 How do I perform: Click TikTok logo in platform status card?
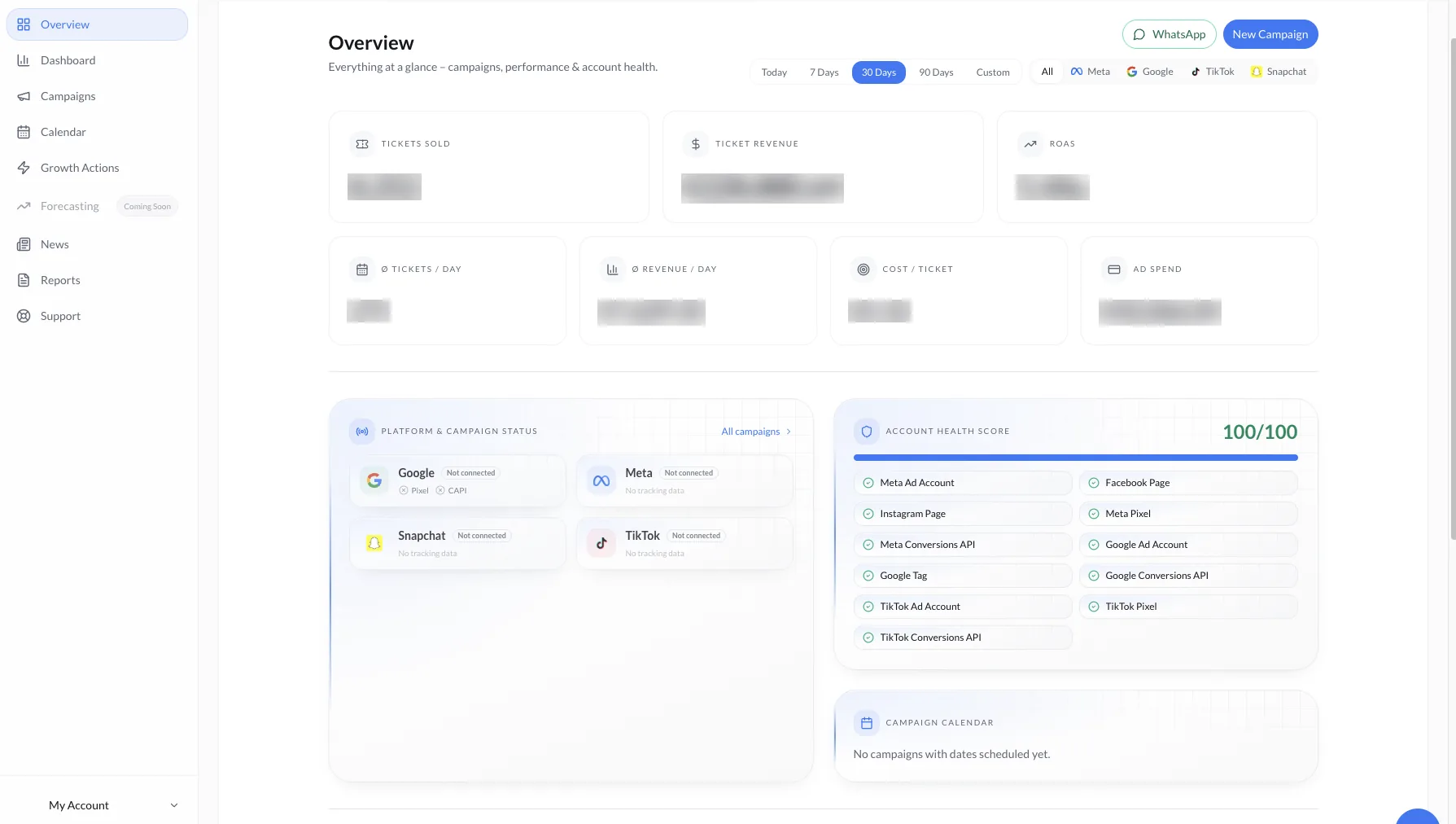601,543
